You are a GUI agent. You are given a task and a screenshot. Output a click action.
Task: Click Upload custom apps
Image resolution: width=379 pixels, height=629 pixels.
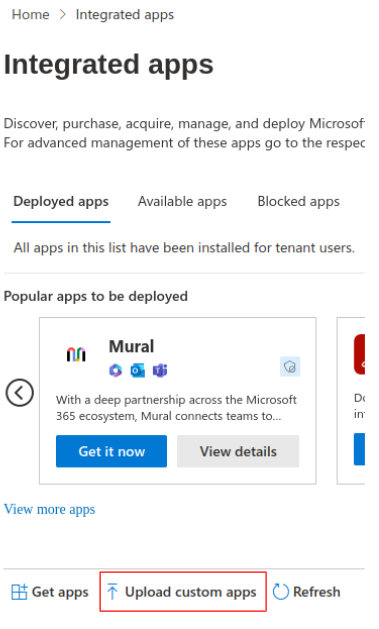click(x=183, y=592)
